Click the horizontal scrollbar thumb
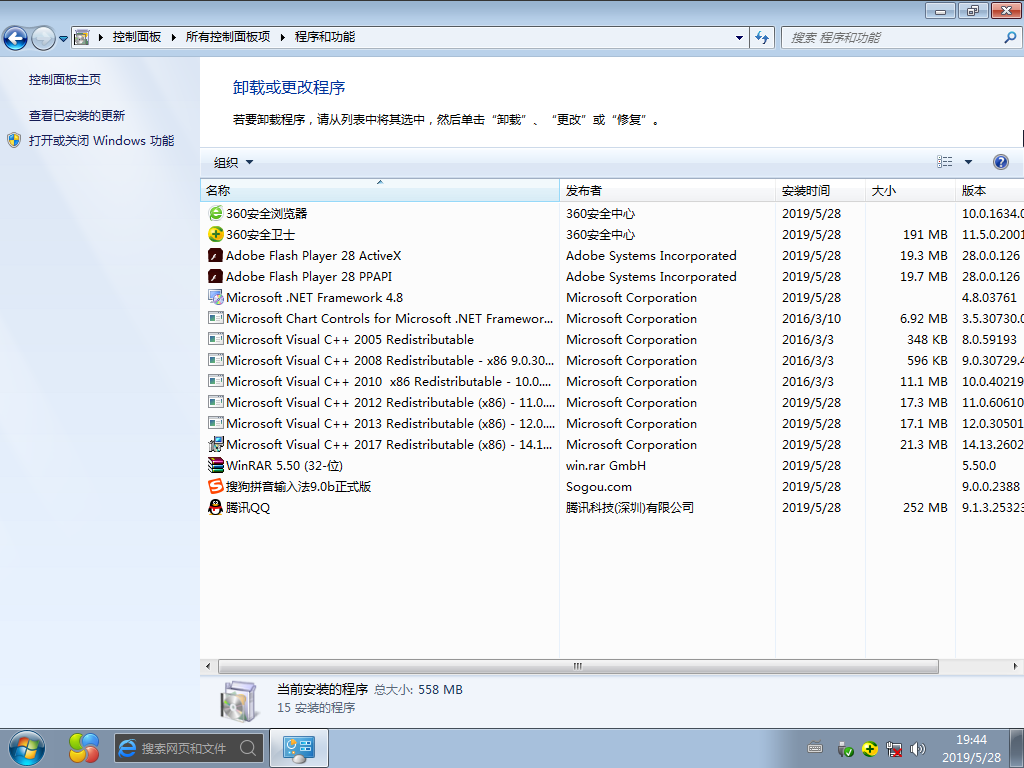This screenshot has height=768, width=1024. coord(578,666)
